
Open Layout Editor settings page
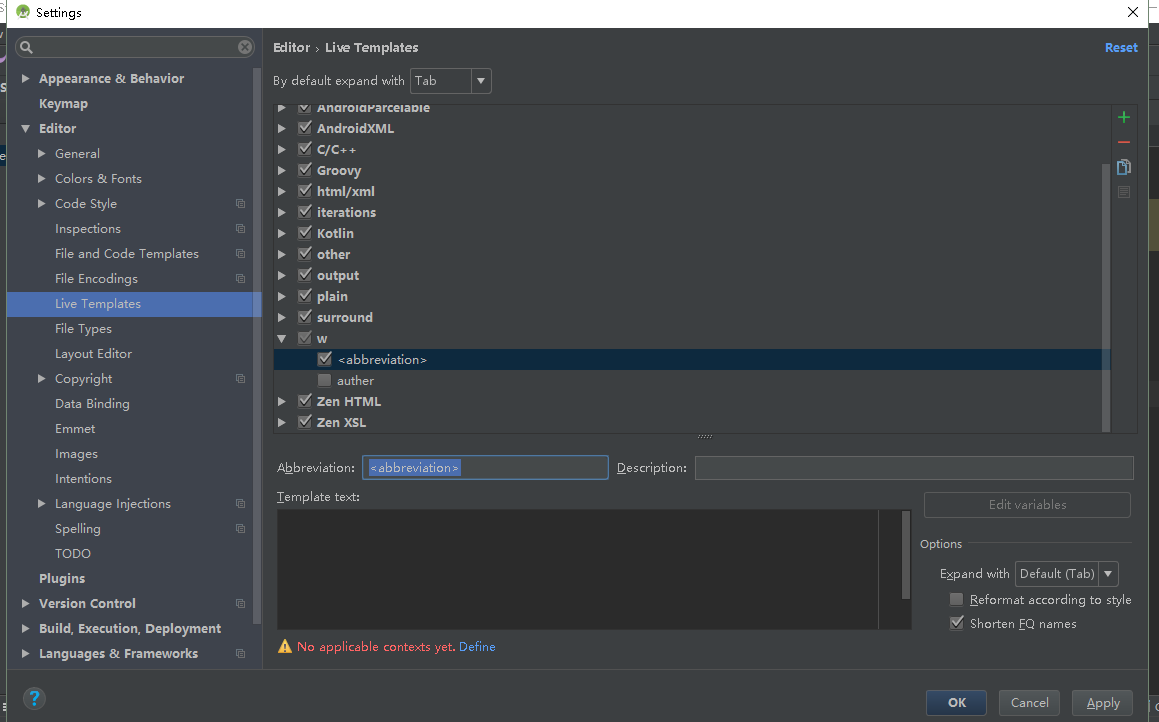click(93, 354)
